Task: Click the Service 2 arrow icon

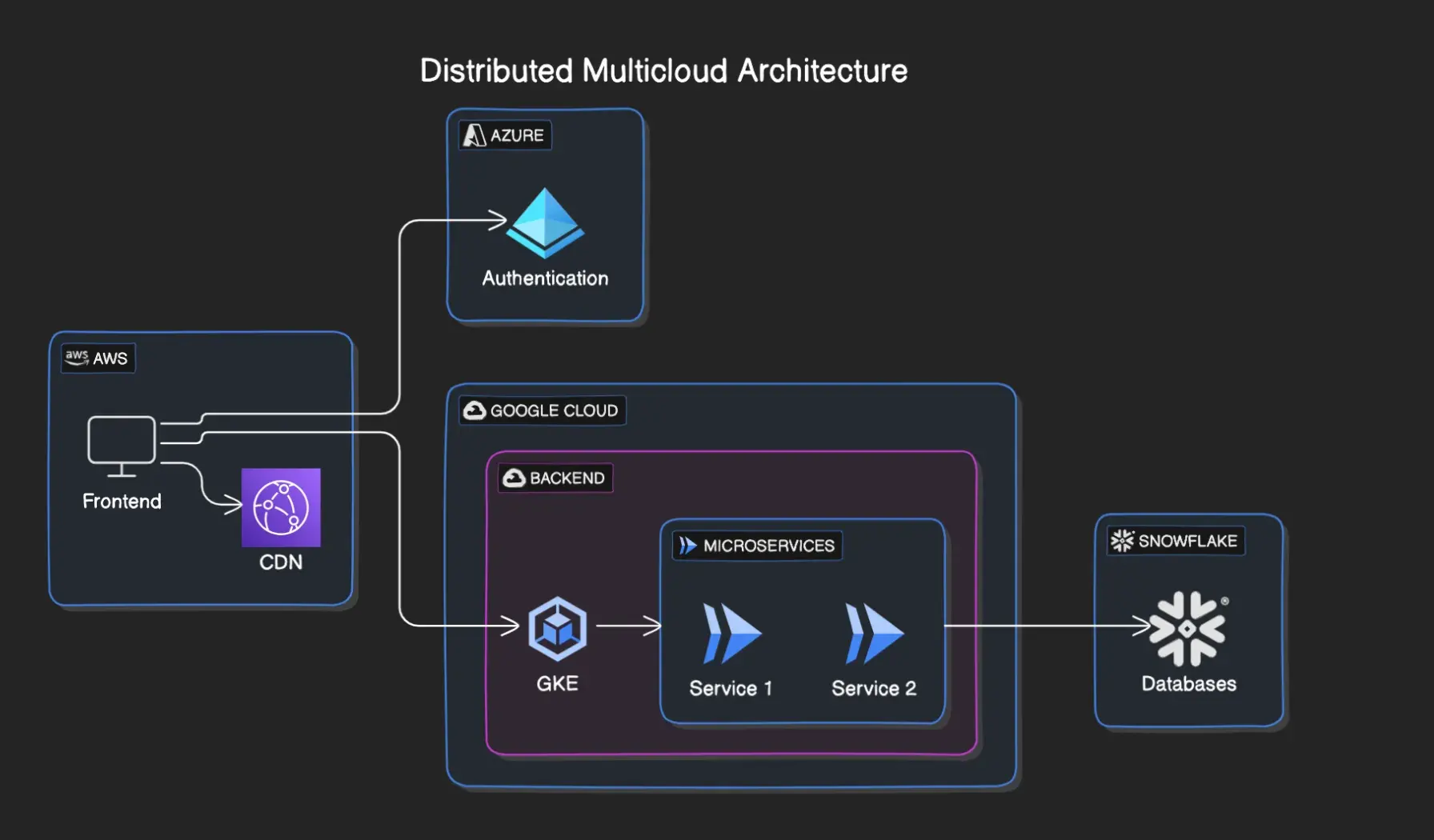Action: pos(874,634)
